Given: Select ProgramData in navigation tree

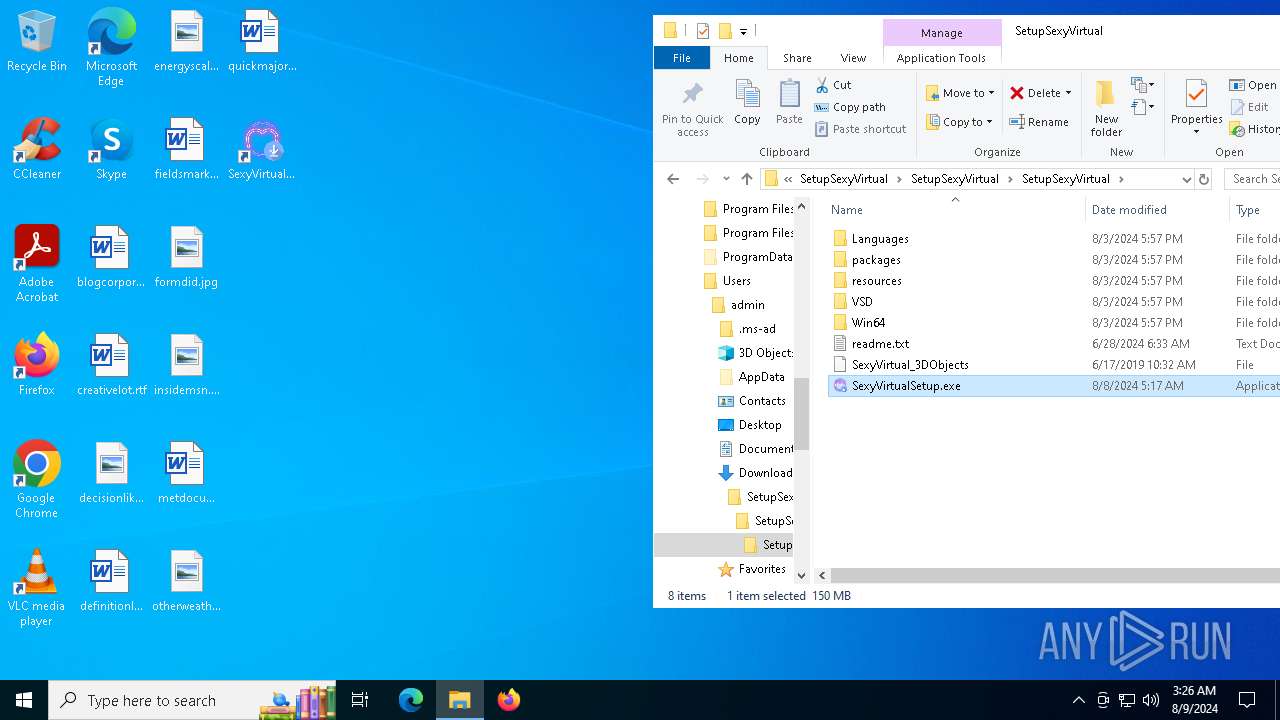Looking at the screenshot, I should (x=757, y=257).
